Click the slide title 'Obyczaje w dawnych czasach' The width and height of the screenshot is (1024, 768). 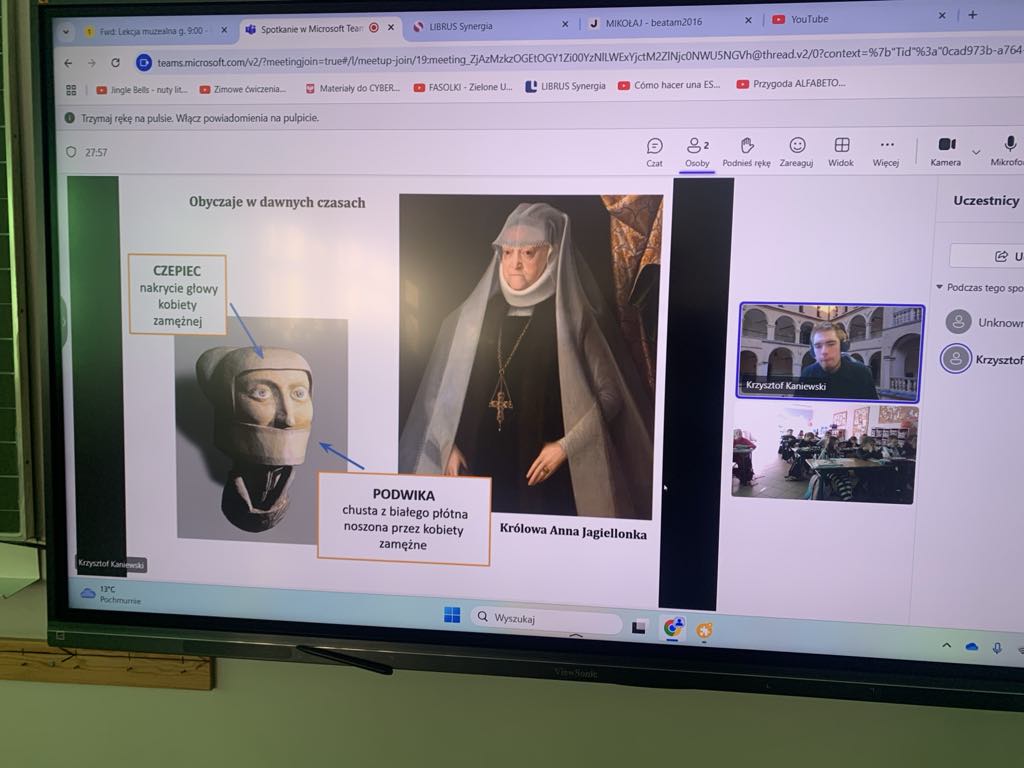pos(277,202)
